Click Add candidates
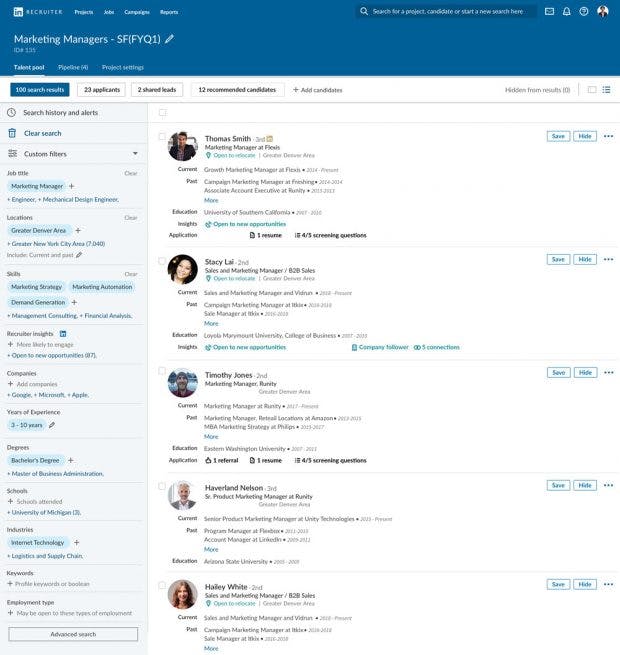Screen dimensions: 620x655 [x=318, y=90]
